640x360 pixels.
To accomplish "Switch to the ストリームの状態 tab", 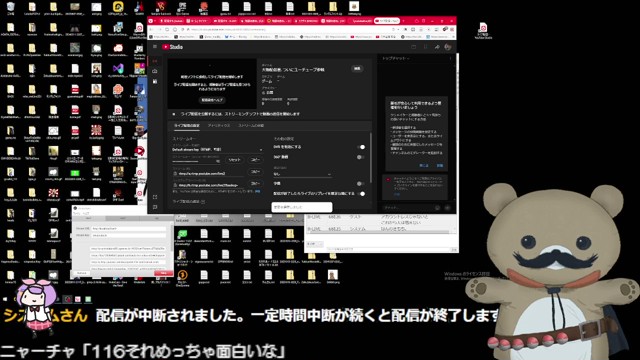I will tap(251, 126).
